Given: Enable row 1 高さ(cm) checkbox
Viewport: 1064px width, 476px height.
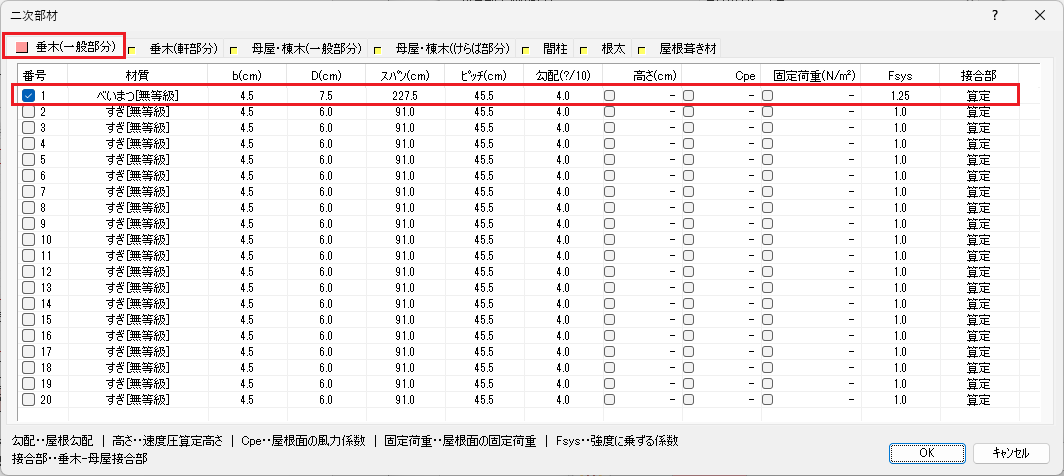Looking at the screenshot, I should 610,95.
